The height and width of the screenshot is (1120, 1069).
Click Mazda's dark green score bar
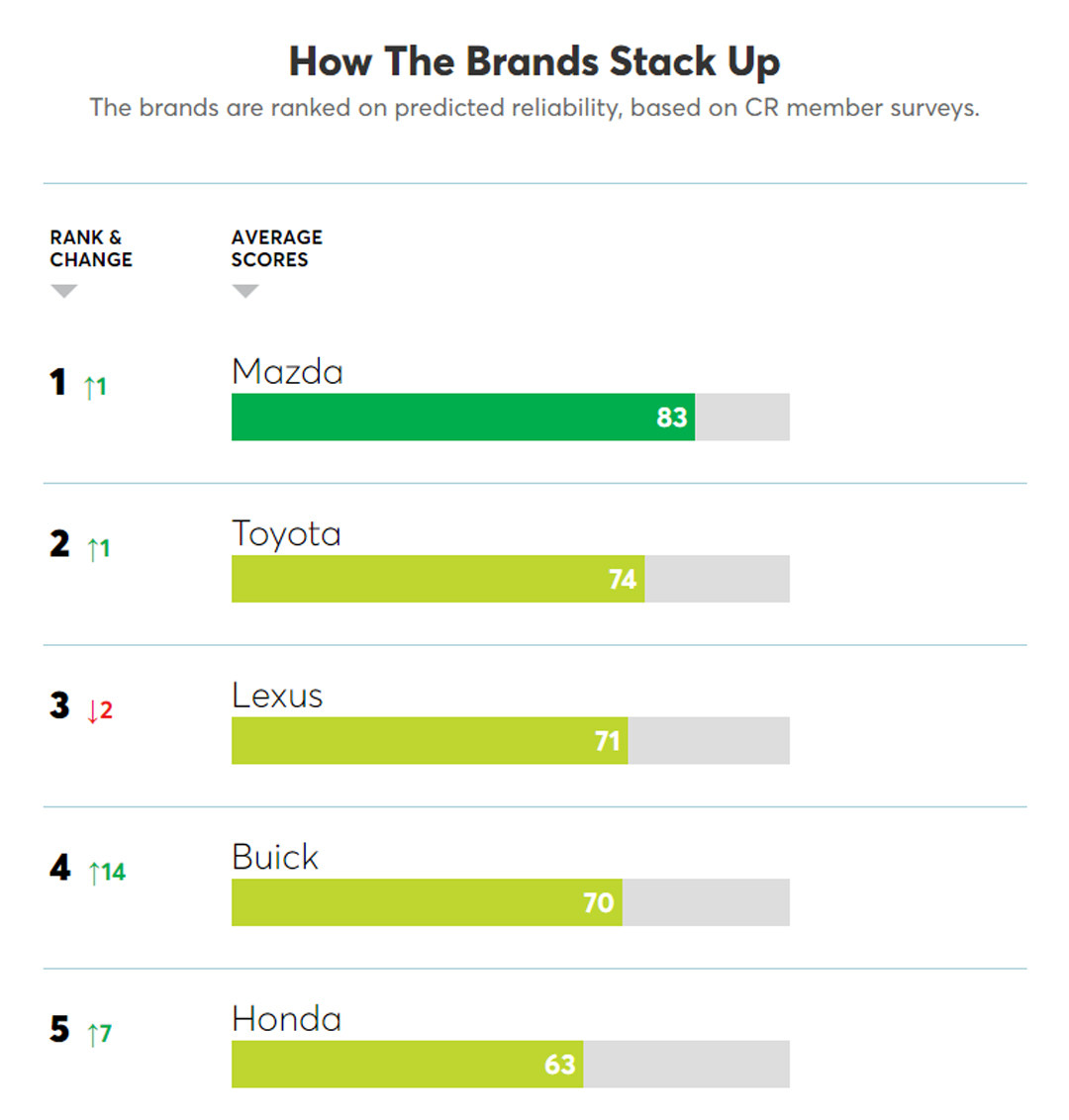pos(462,418)
